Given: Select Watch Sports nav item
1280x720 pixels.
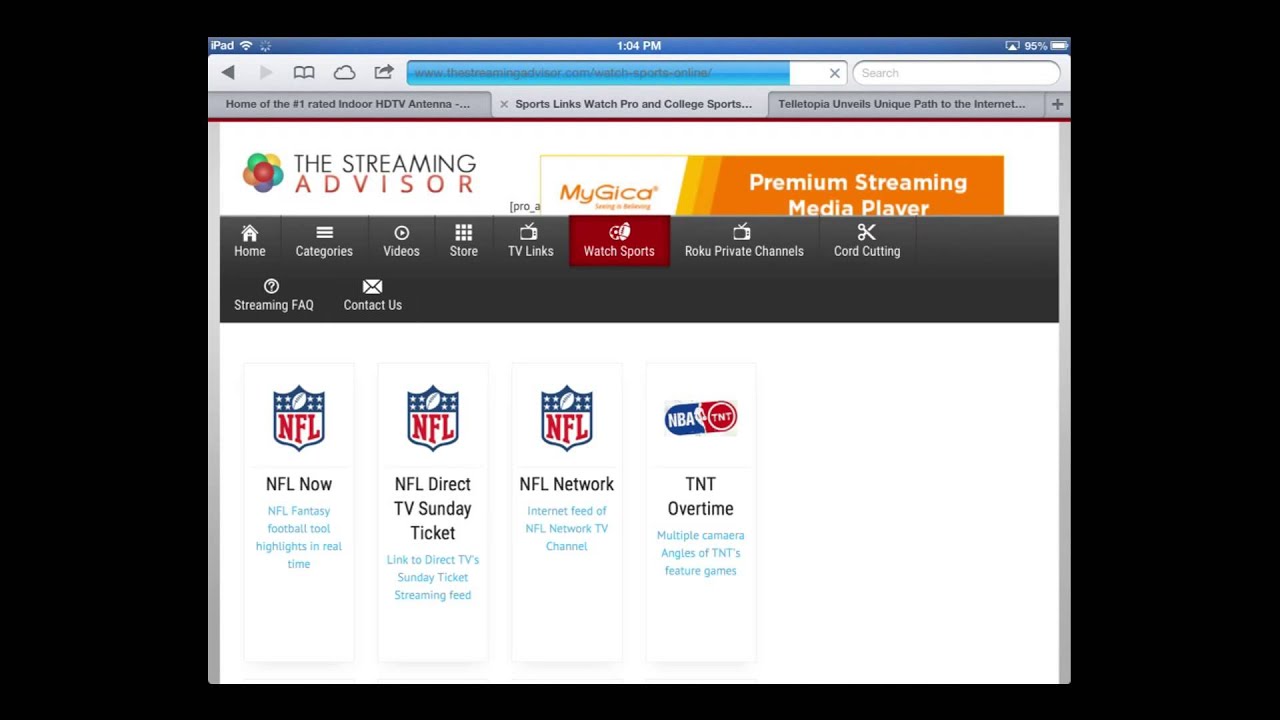Looking at the screenshot, I should (619, 241).
